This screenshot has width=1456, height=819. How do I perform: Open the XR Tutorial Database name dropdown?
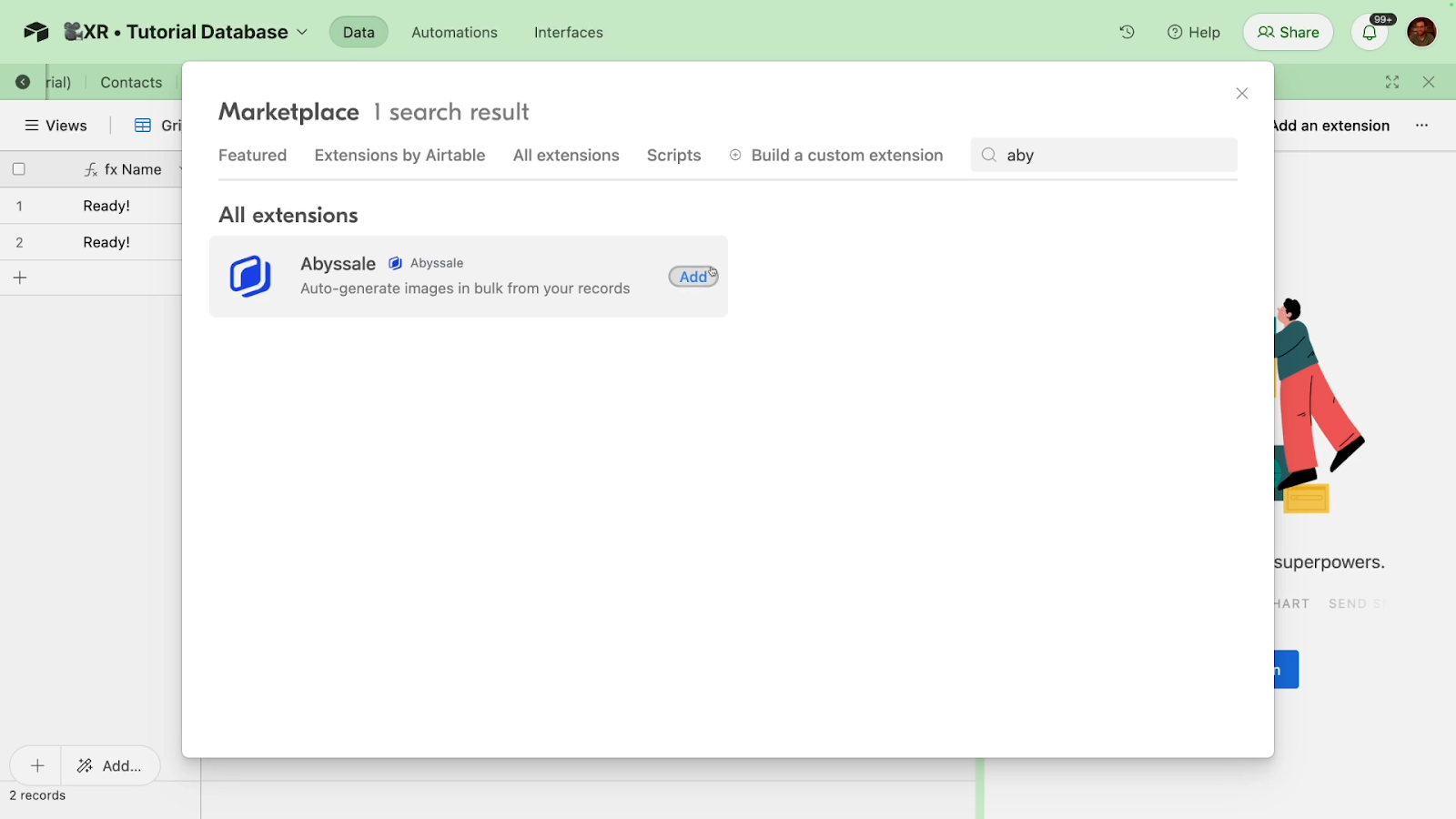(187, 32)
